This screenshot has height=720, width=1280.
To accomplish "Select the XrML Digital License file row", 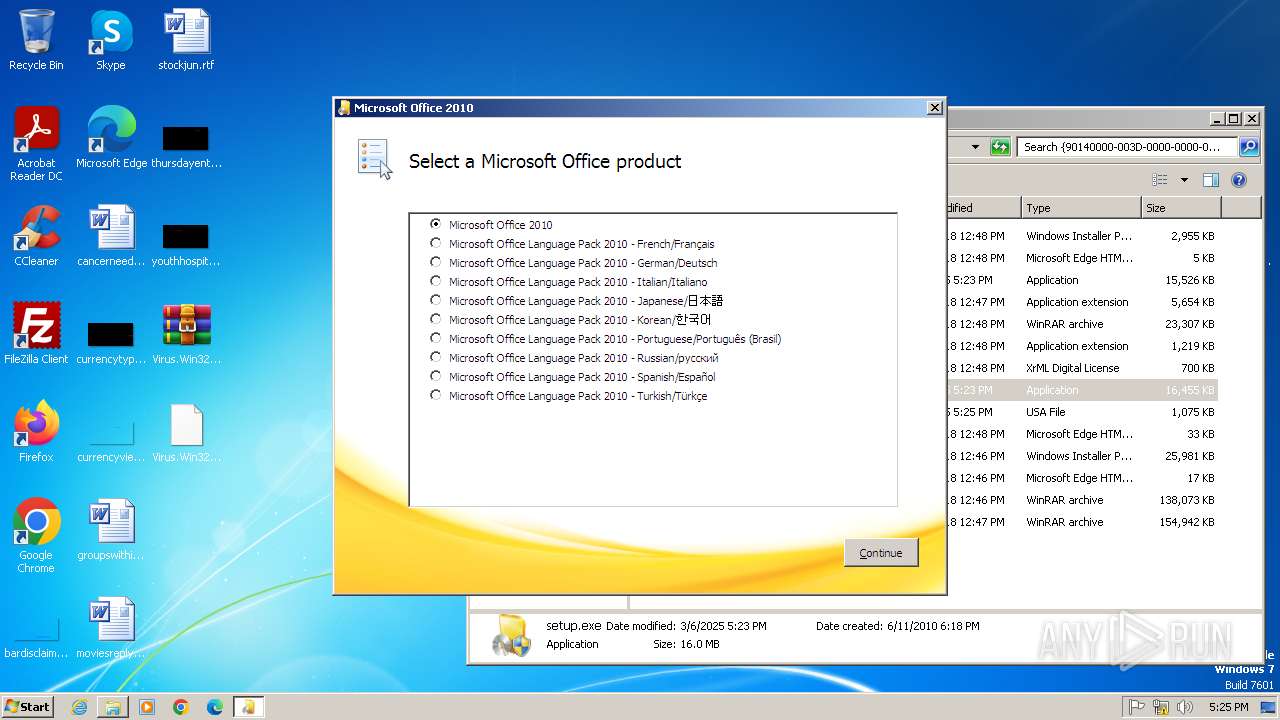I will (x=1082, y=368).
